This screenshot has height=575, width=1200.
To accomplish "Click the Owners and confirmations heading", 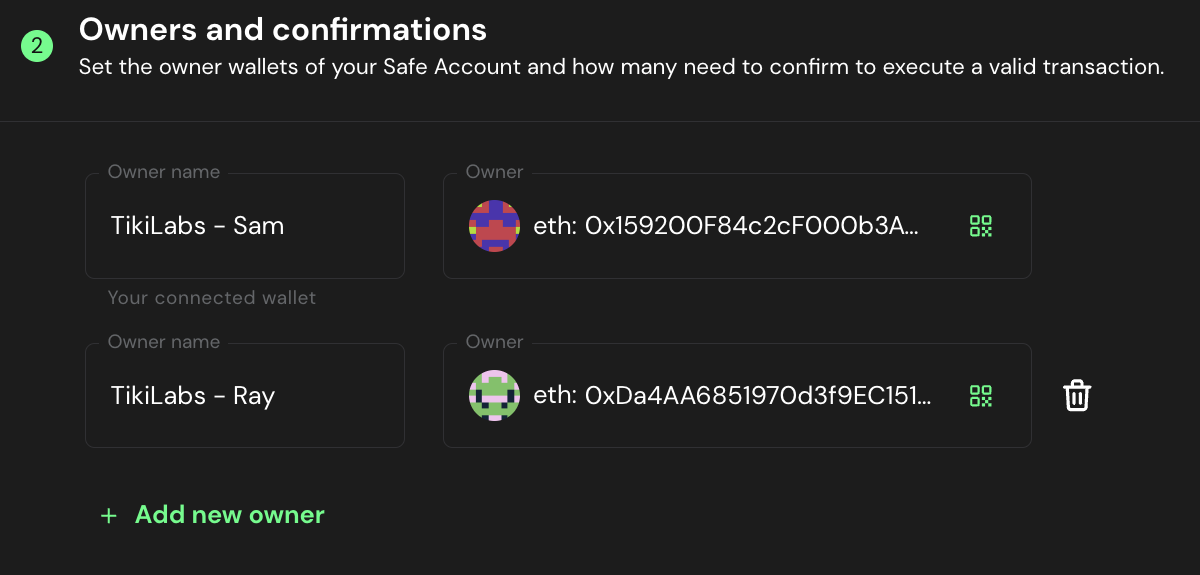I will point(283,30).
